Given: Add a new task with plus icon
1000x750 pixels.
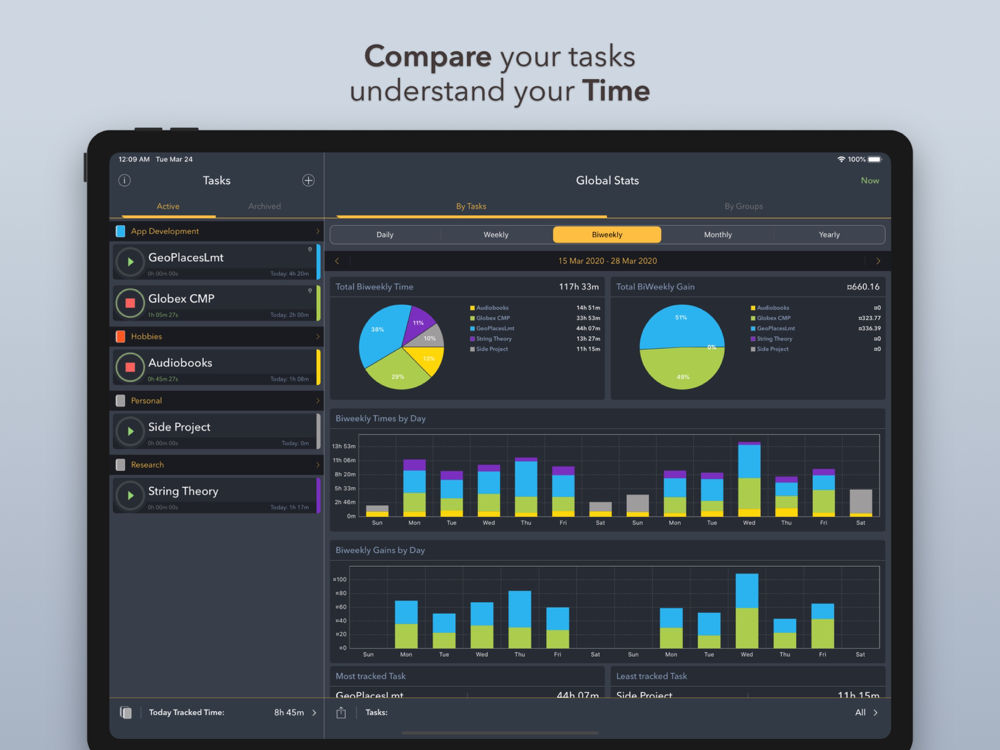Looking at the screenshot, I should (x=308, y=180).
